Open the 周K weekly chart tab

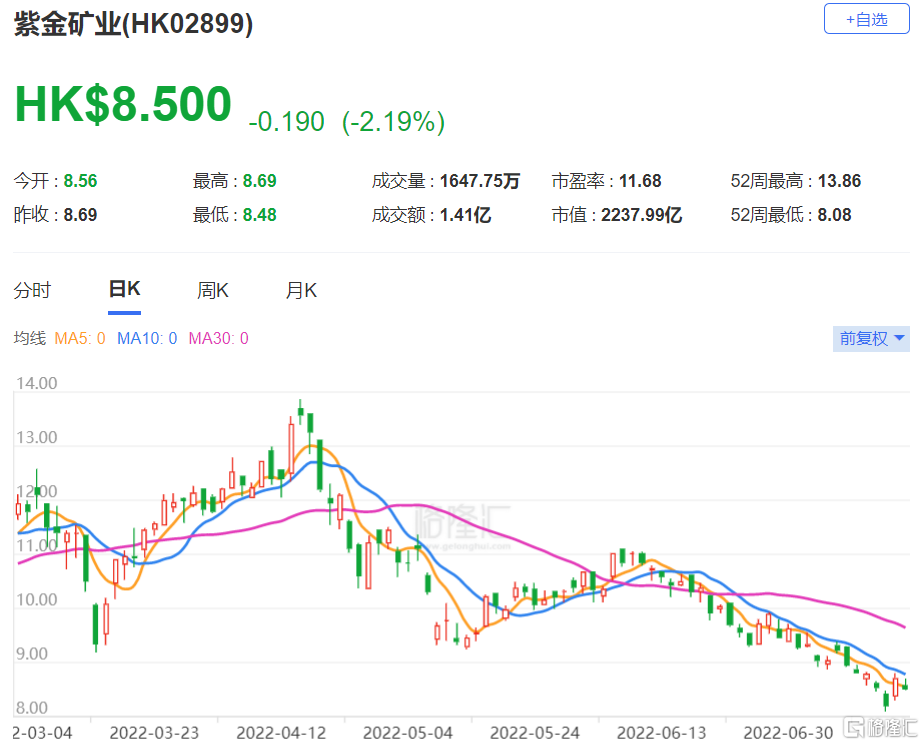[x=213, y=291]
